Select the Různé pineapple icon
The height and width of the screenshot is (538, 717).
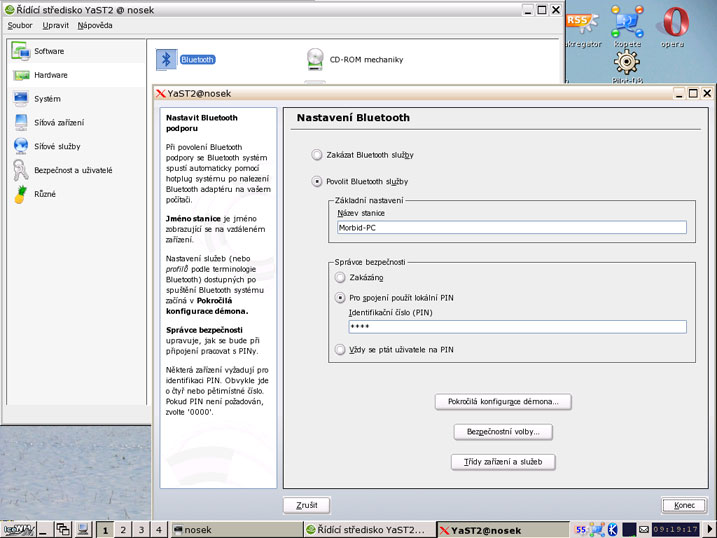(21, 194)
